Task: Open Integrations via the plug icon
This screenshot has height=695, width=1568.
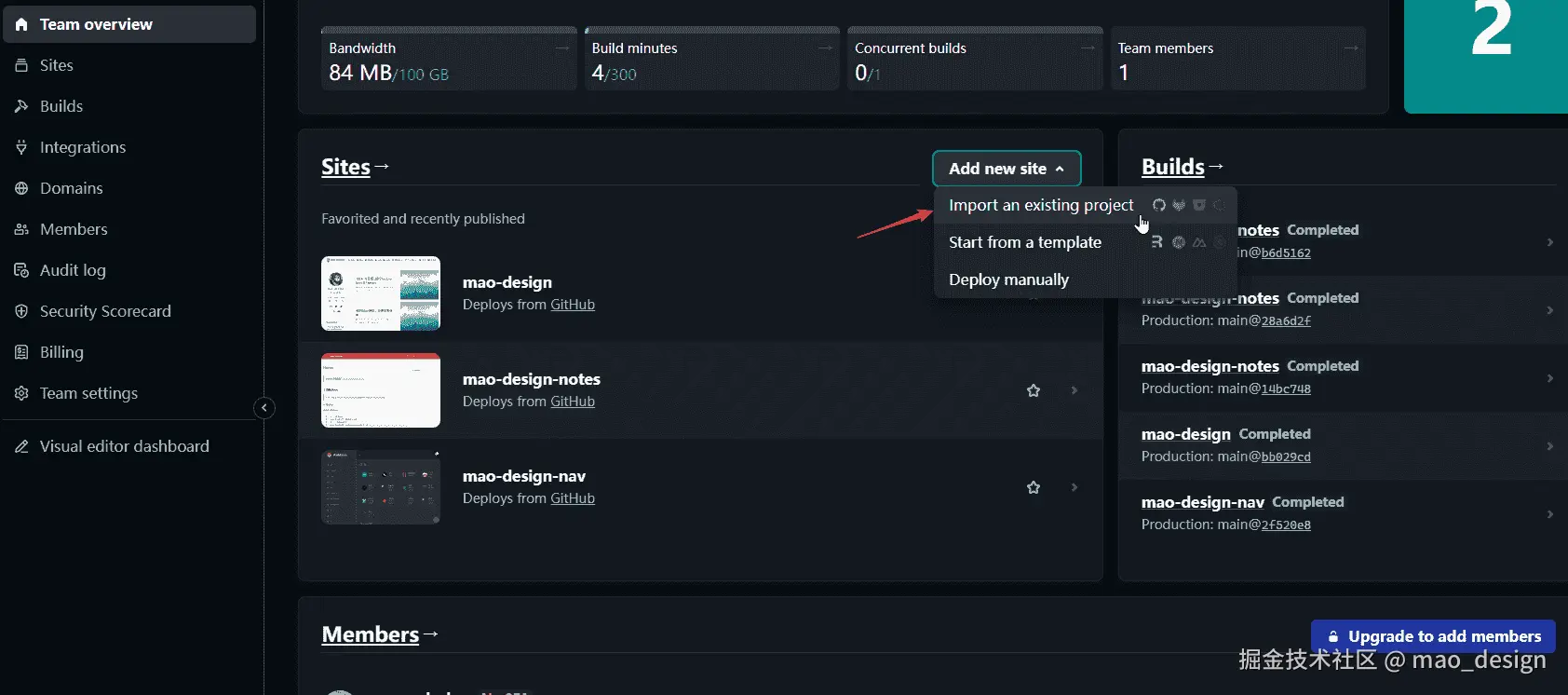Action: [21, 147]
